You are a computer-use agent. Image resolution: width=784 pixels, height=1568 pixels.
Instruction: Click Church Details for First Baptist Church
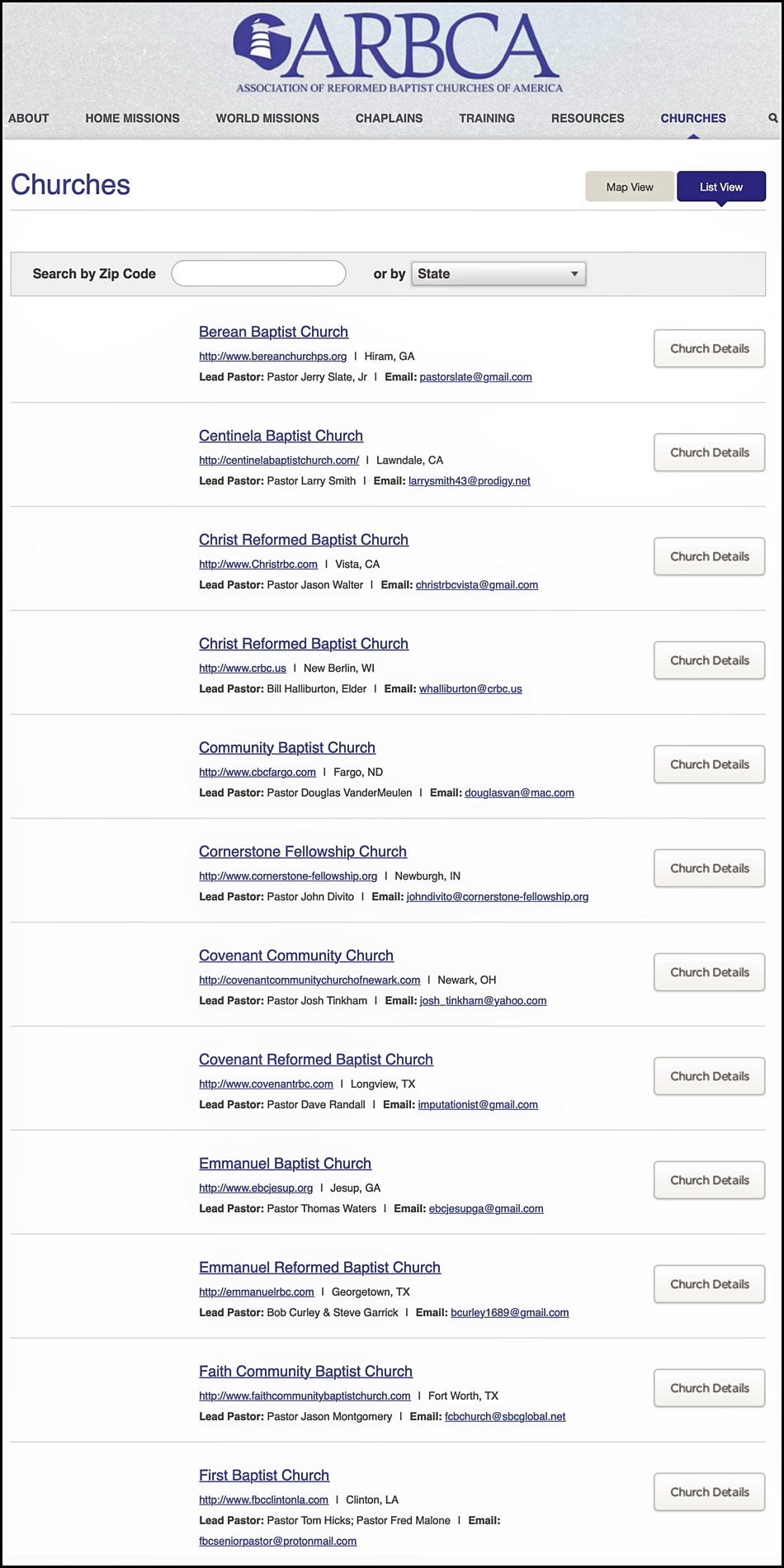[709, 1493]
